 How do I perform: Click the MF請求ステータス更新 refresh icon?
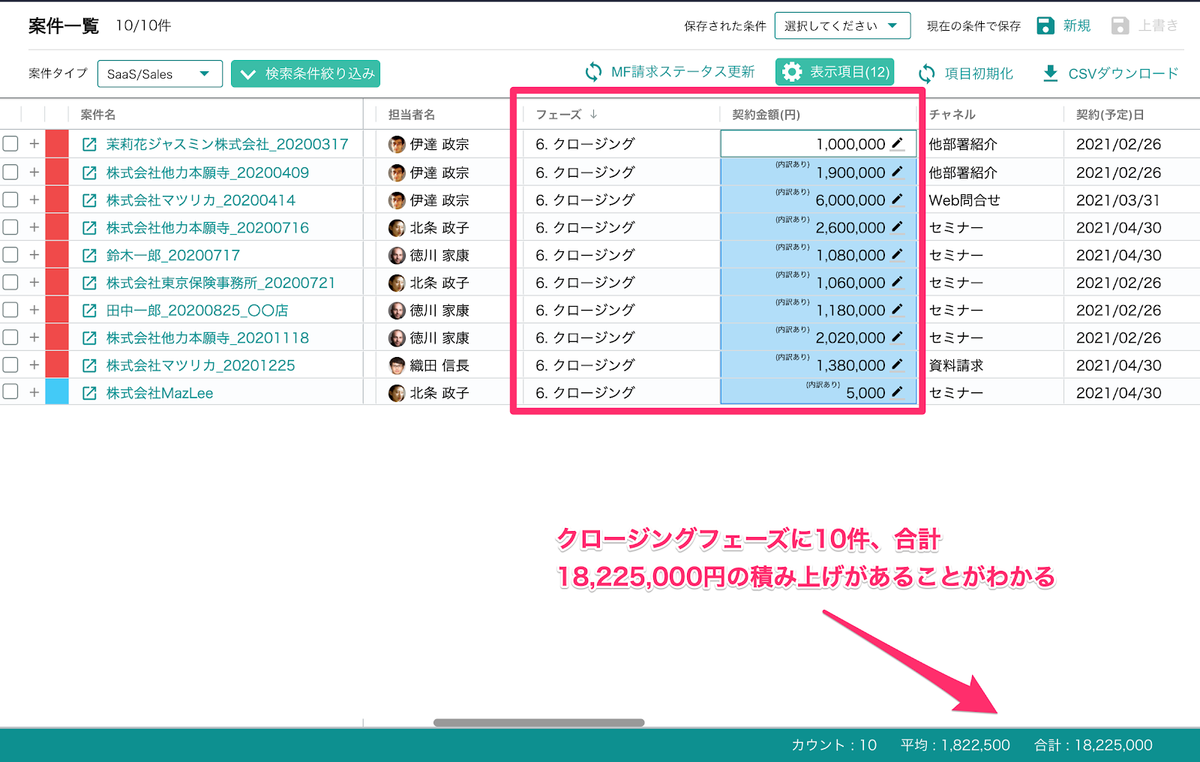click(594, 72)
